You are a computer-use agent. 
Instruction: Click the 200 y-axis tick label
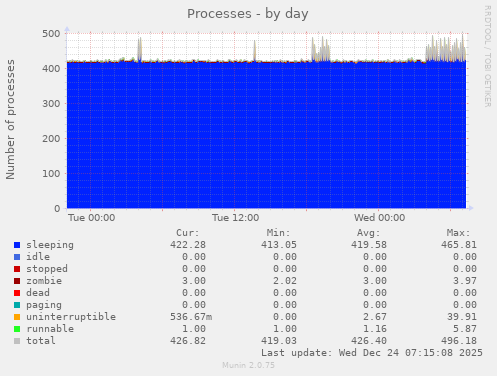click(x=51, y=139)
